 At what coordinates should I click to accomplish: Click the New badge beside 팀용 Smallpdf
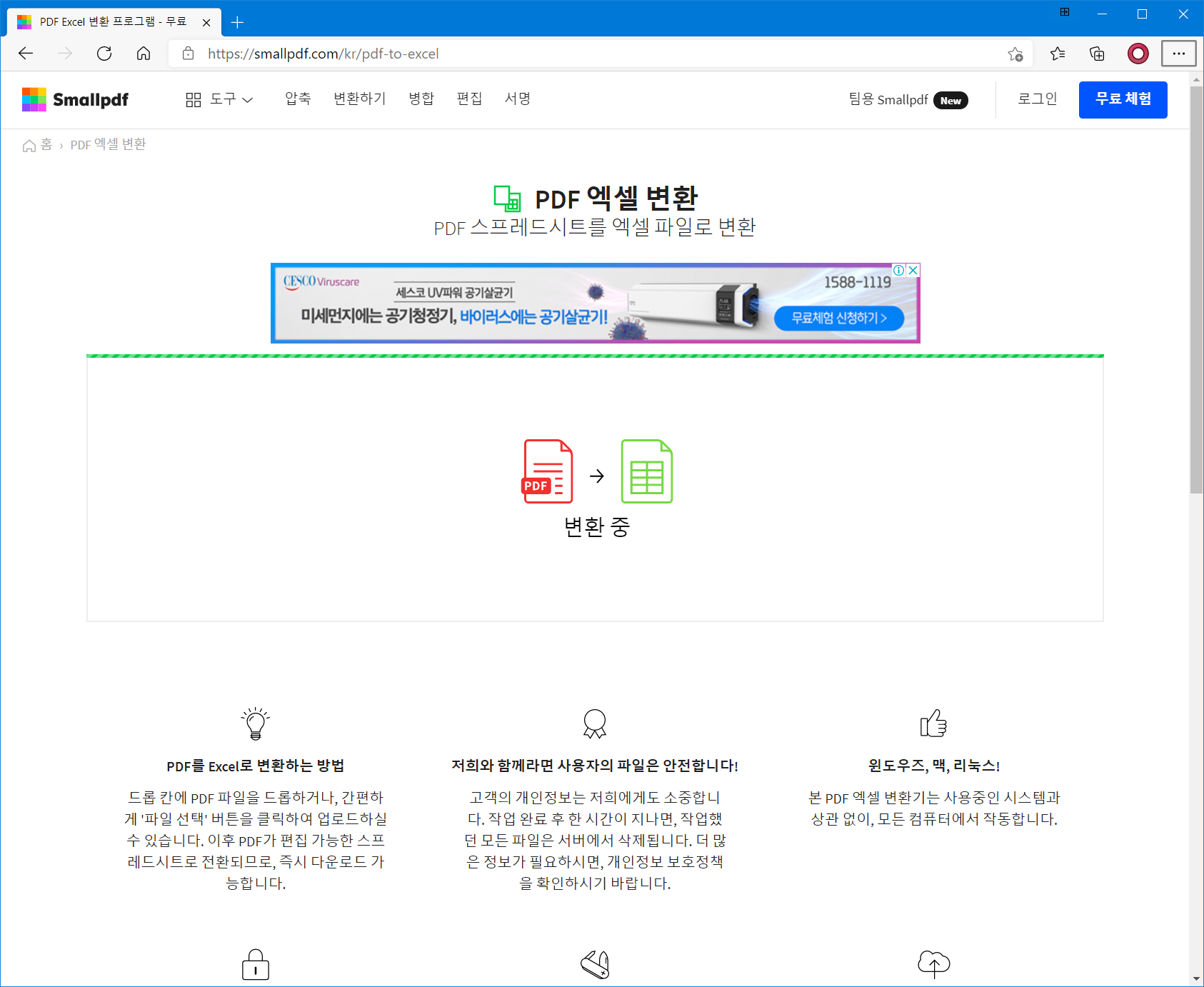[950, 101]
